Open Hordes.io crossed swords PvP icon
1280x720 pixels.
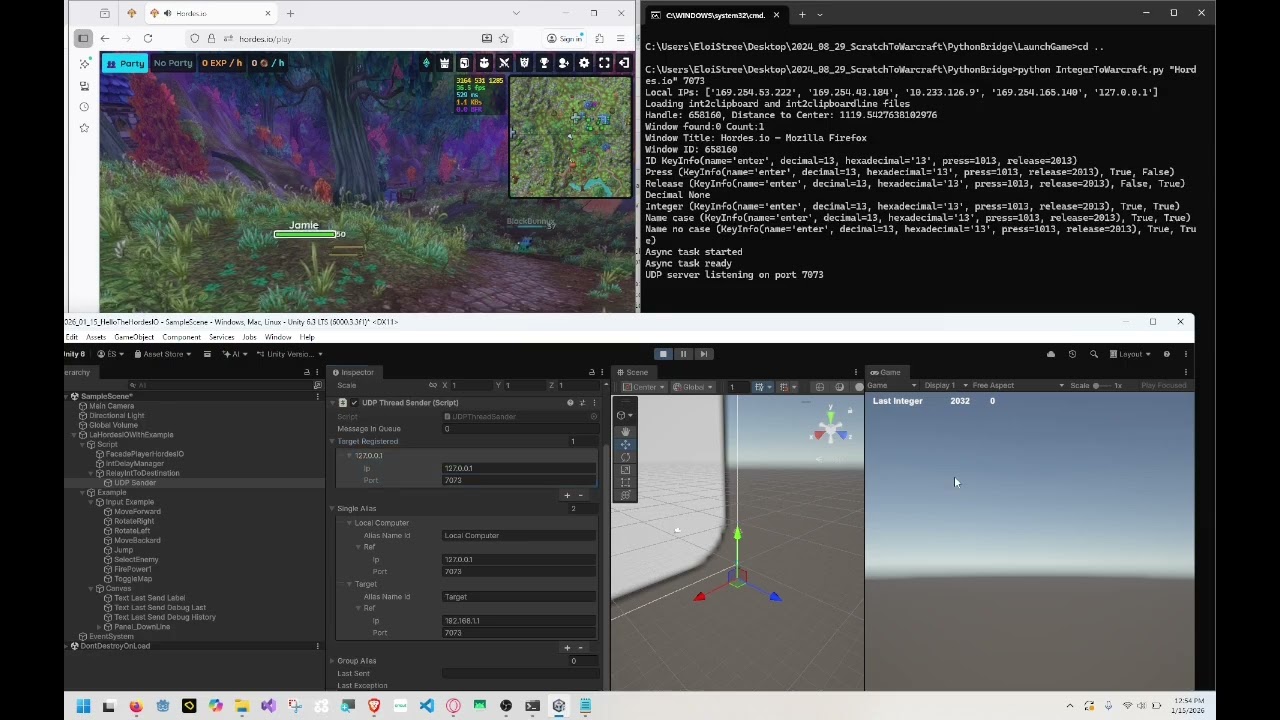(x=504, y=63)
